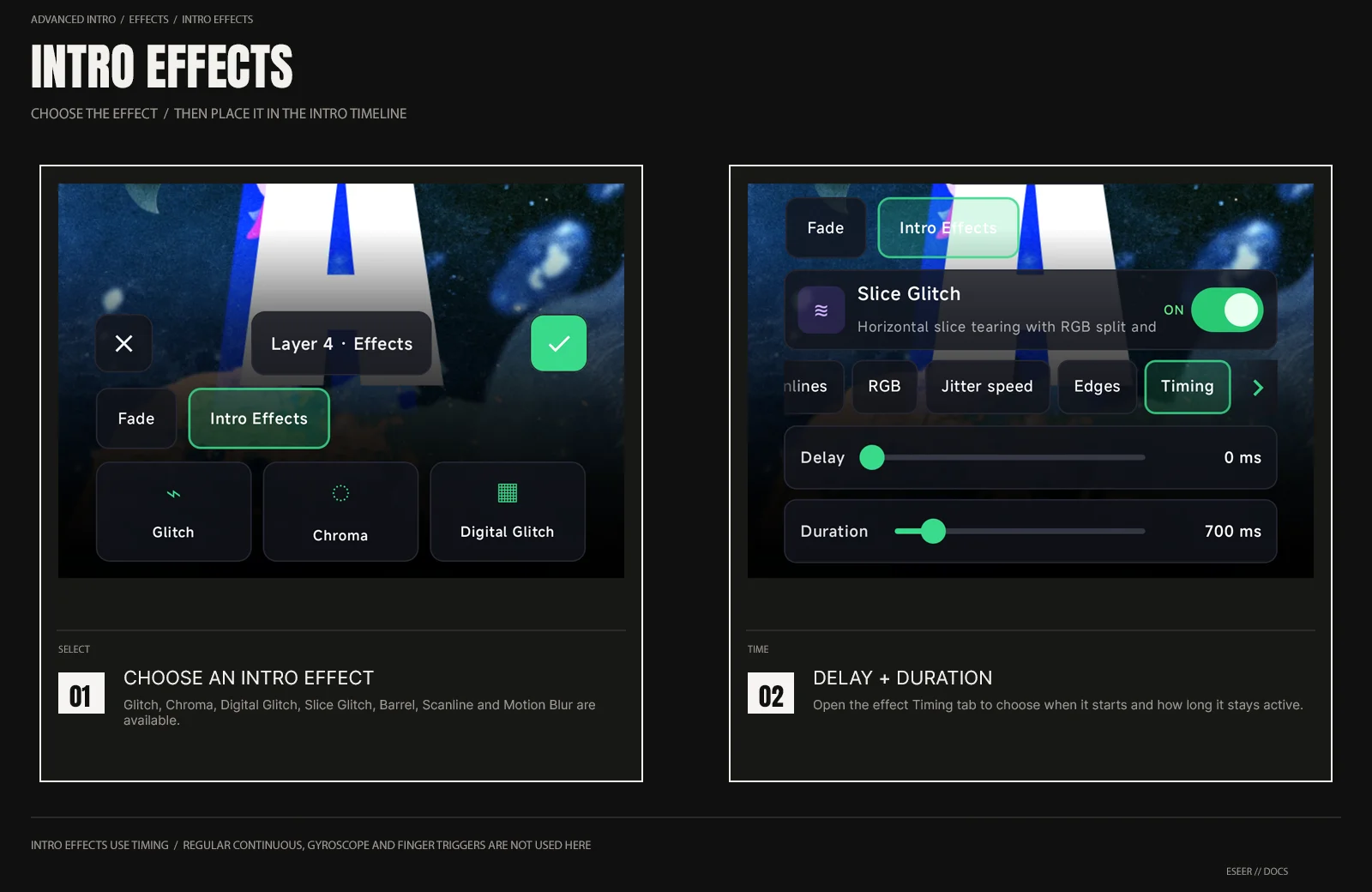Viewport: 1372px width, 892px height.
Task: Open the Jitter speed parameter tab
Action: [x=987, y=387]
